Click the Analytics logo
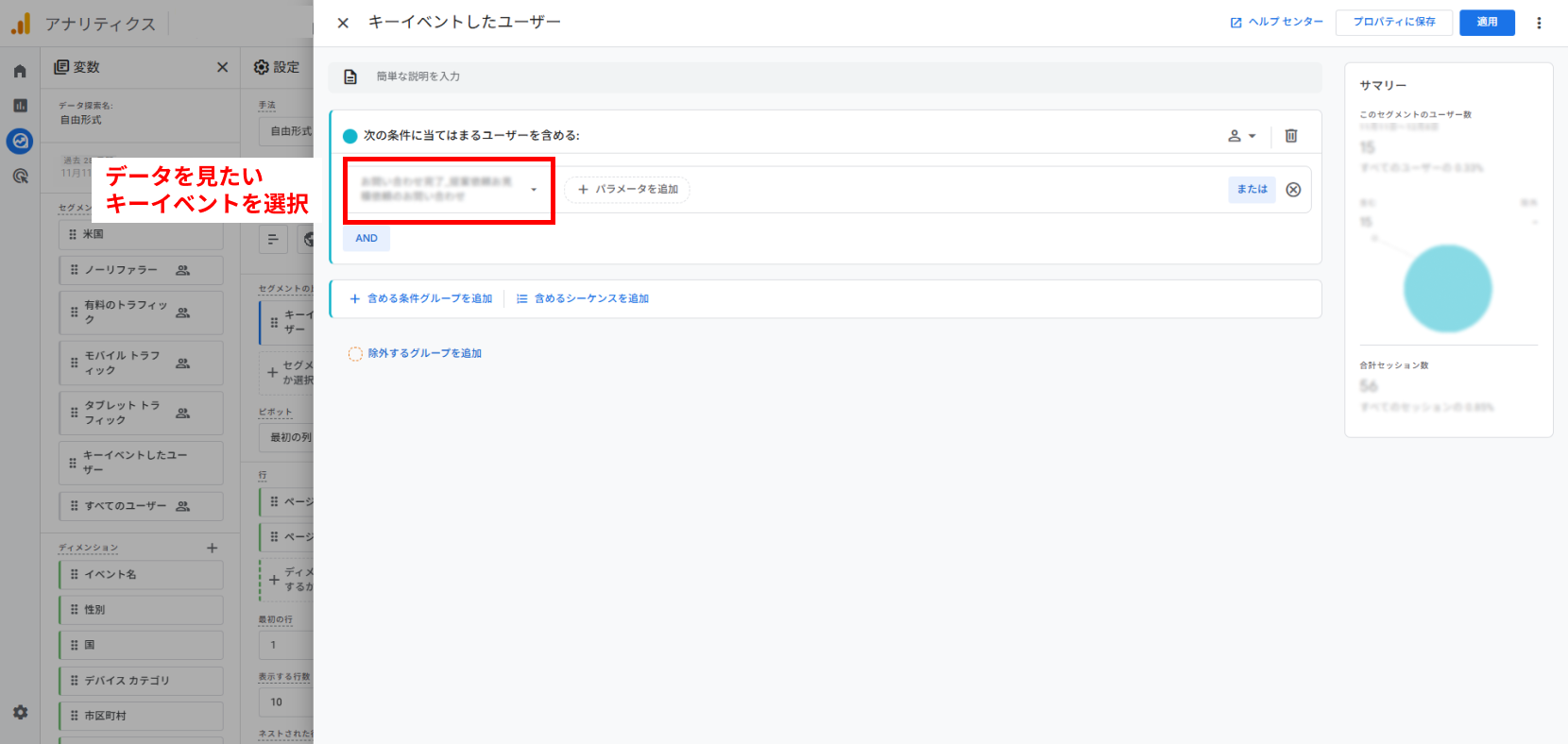This screenshot has width=1568, height=744. [21, 24]
